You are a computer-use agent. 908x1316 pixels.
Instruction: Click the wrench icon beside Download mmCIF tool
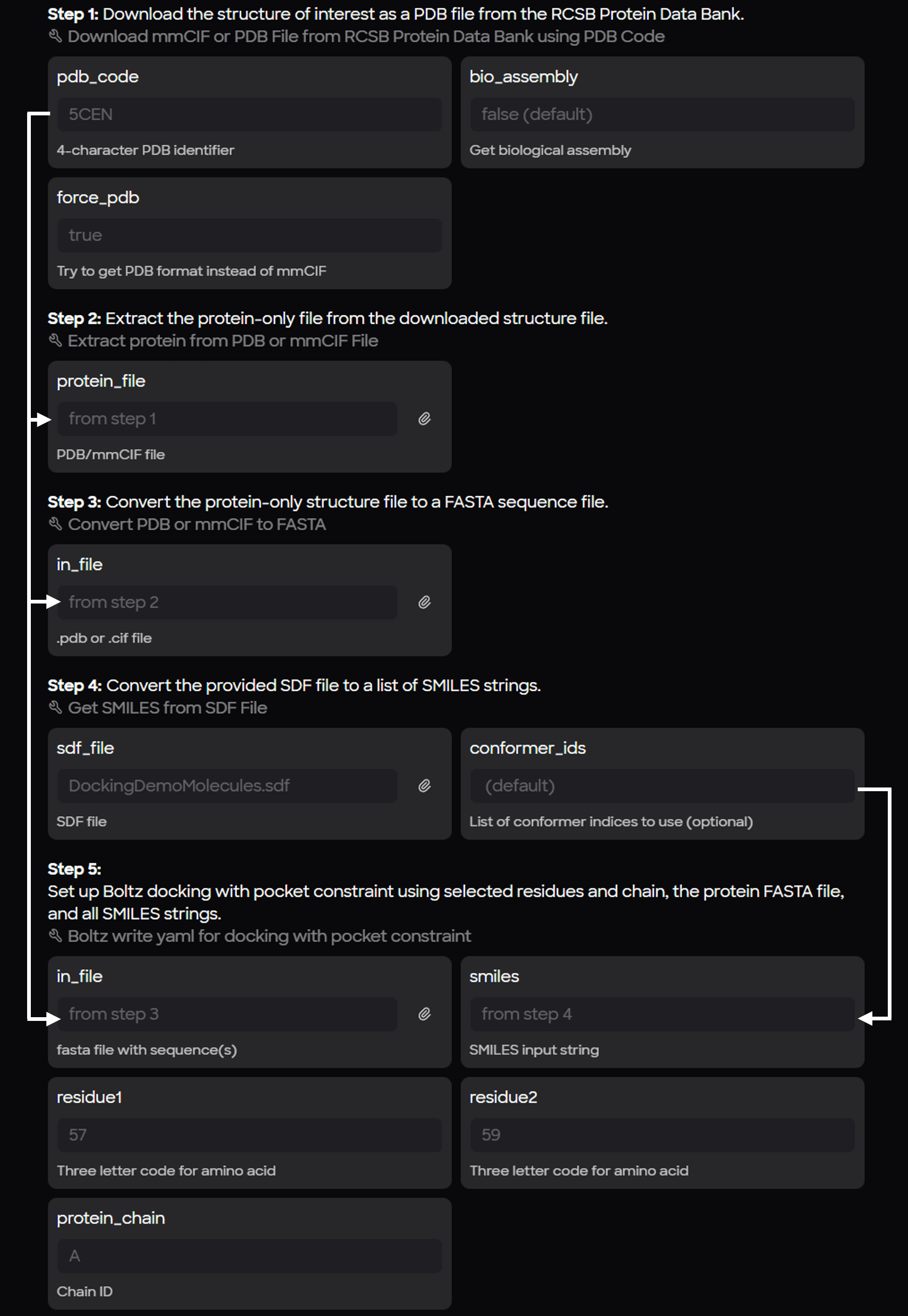pos(55,36)
